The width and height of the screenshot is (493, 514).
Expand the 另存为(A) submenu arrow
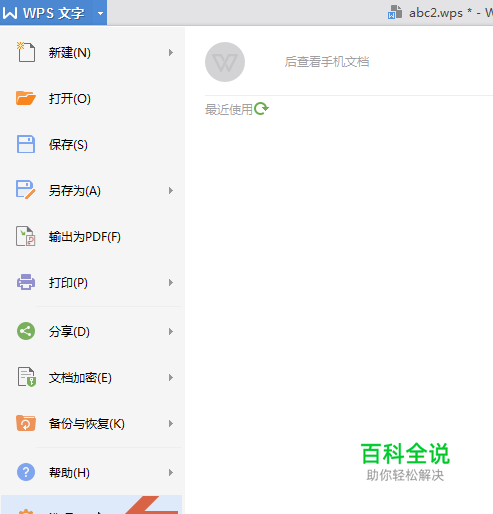171,191
